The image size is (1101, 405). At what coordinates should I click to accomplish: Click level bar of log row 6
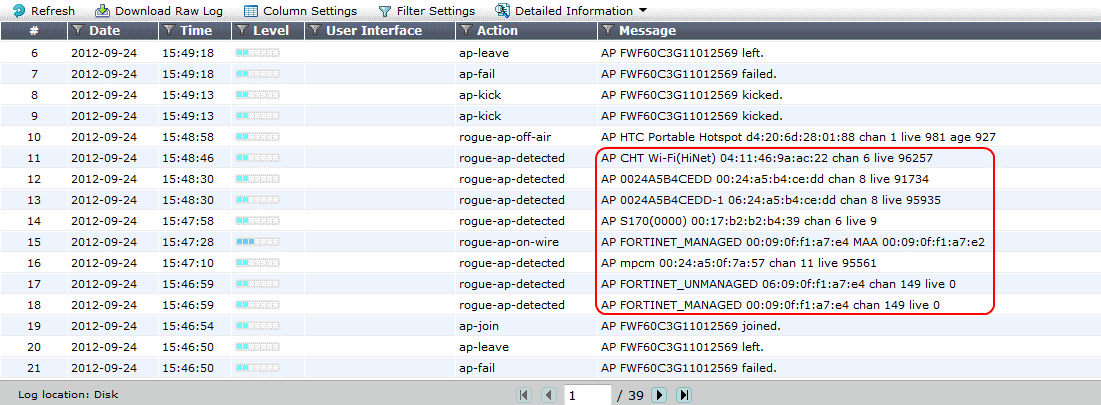click(257, 53)
